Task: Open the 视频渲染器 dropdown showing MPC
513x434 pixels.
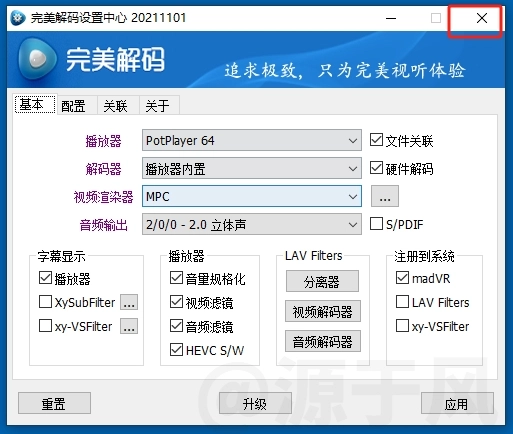Action: (x=252, y=196)
